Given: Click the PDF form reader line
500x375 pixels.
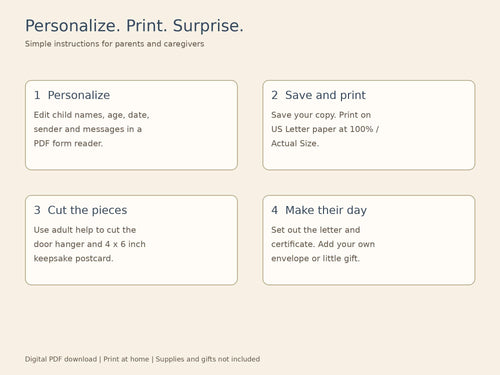Looking at the screenshot, I should (x=68, y=143).
